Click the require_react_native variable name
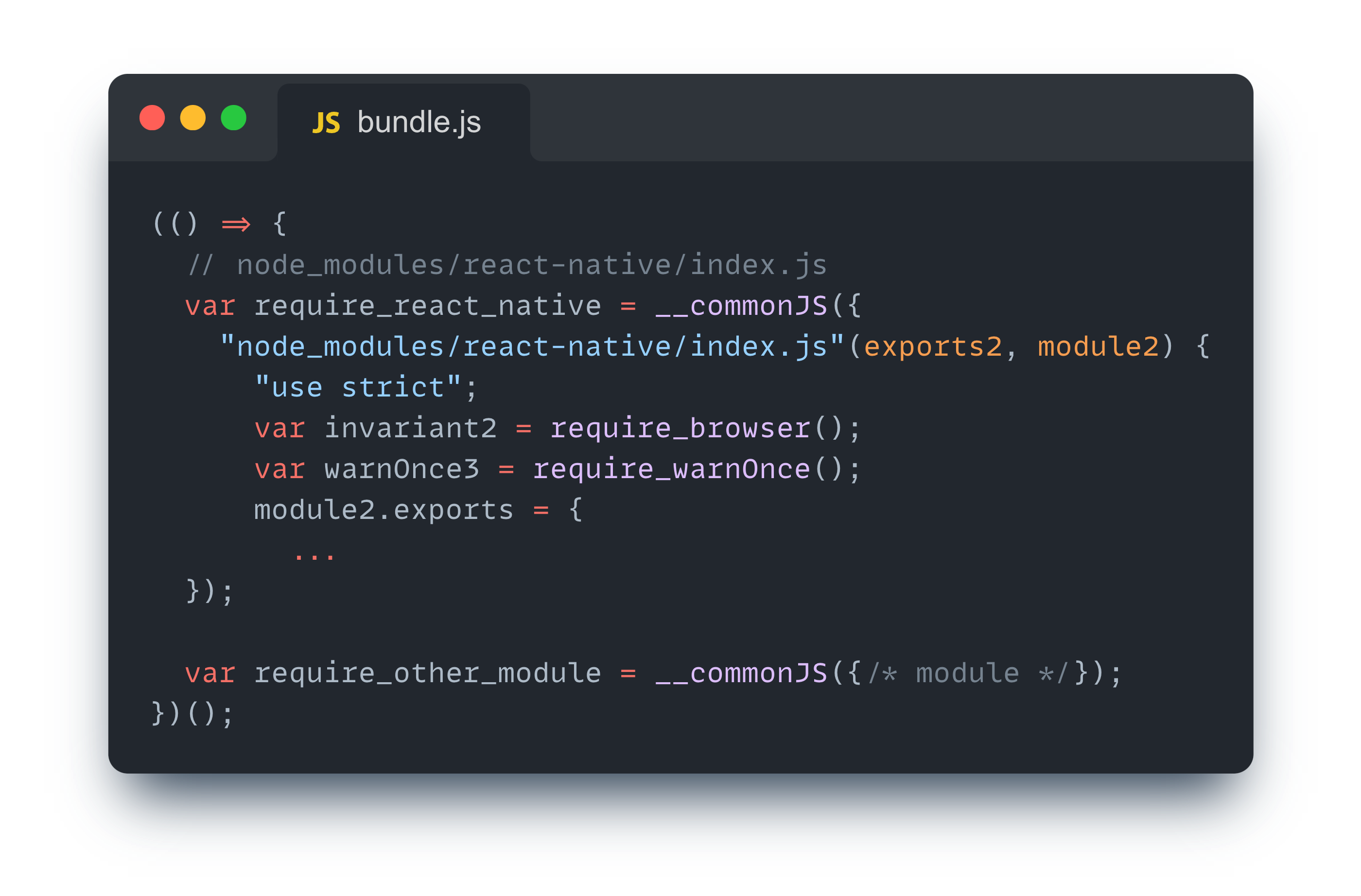 (427, 306)
